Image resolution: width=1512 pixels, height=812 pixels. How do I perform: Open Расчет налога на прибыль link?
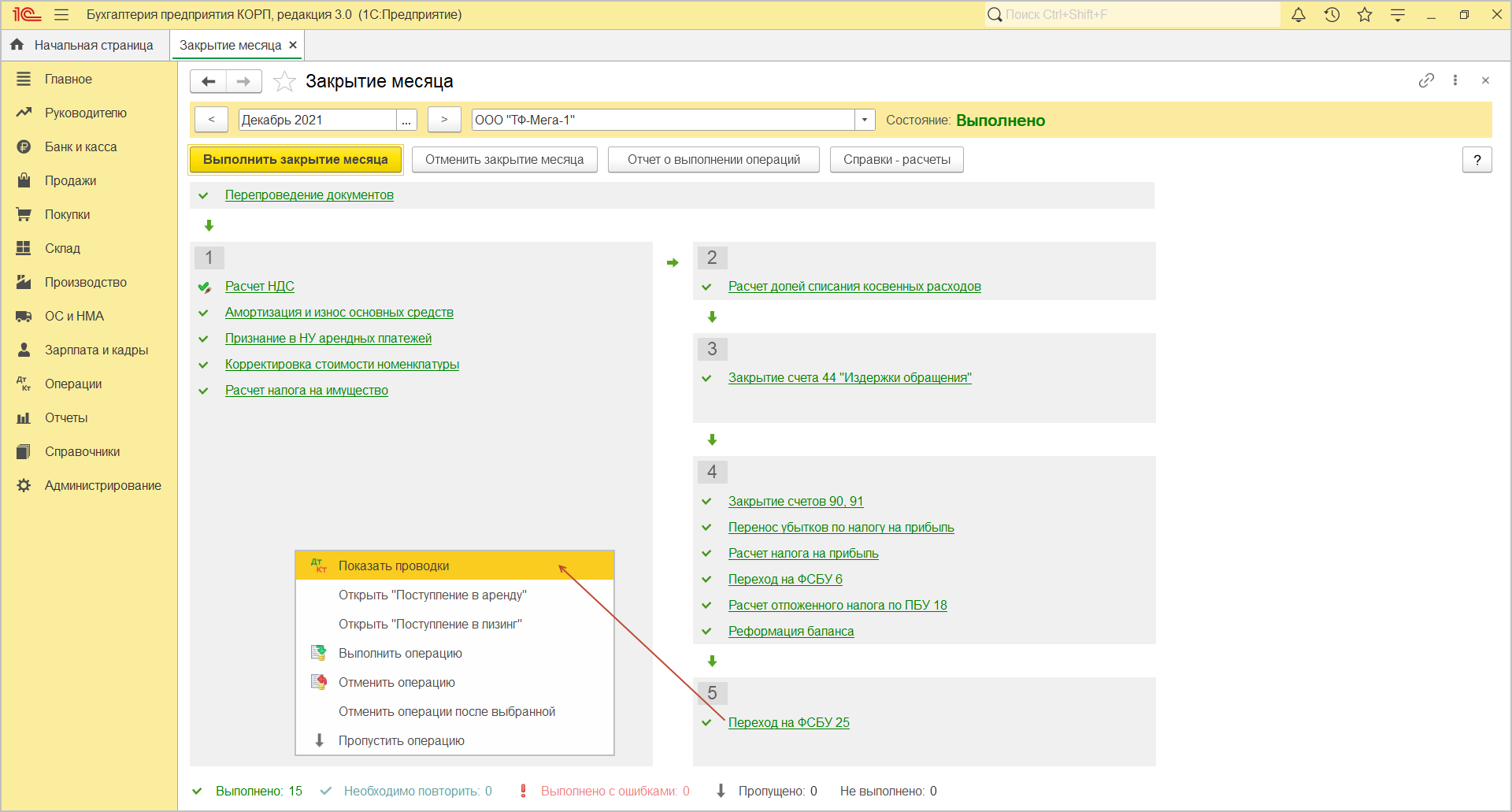point(803,554)
